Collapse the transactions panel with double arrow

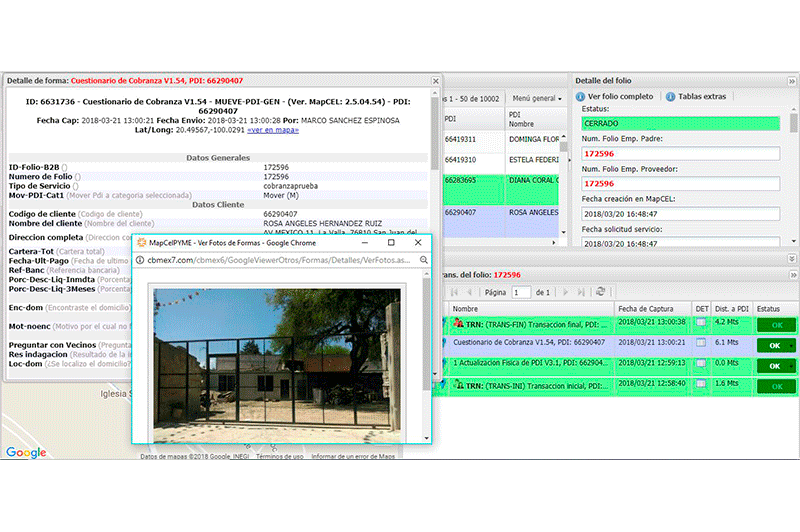point(790,273)
